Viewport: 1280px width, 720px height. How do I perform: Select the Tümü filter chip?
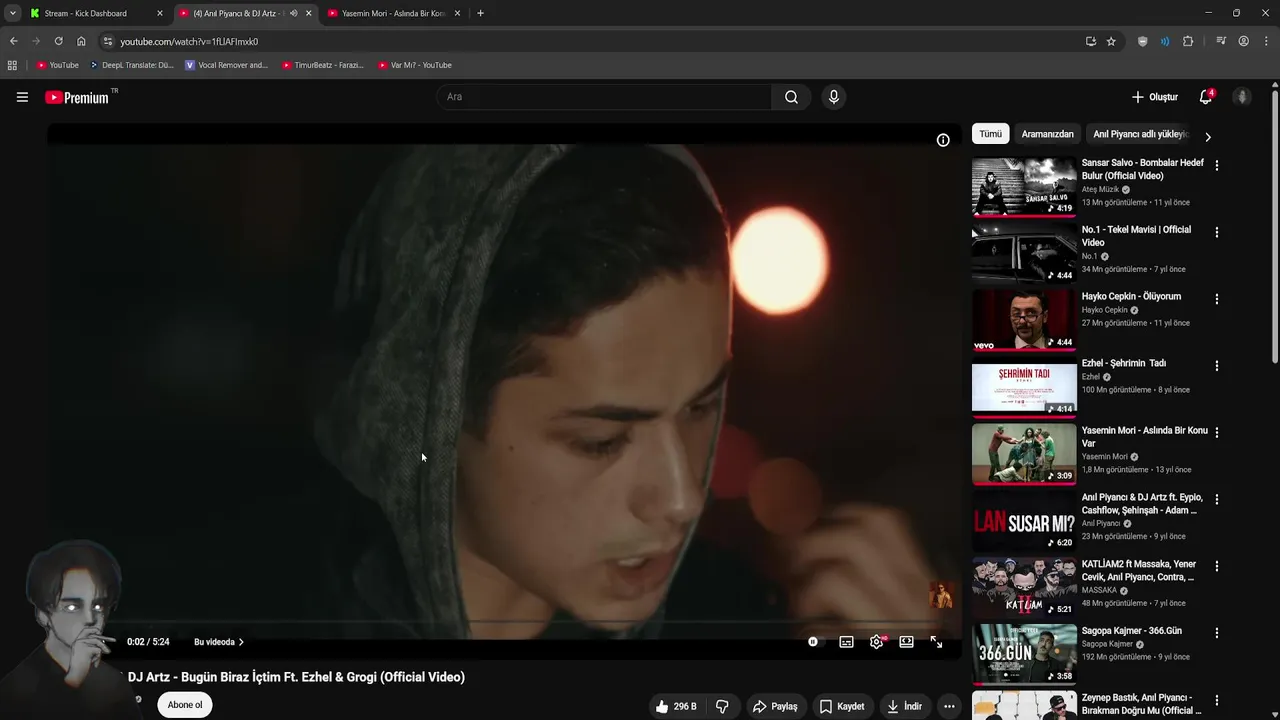tap(990, 134)
